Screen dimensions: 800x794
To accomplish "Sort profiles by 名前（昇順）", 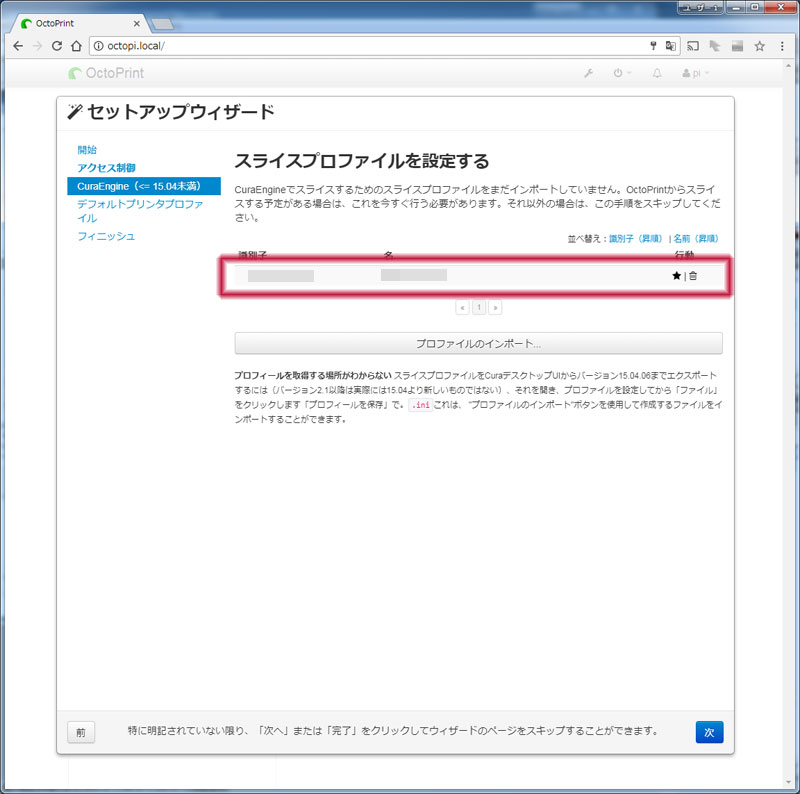I will click(696, 238).
